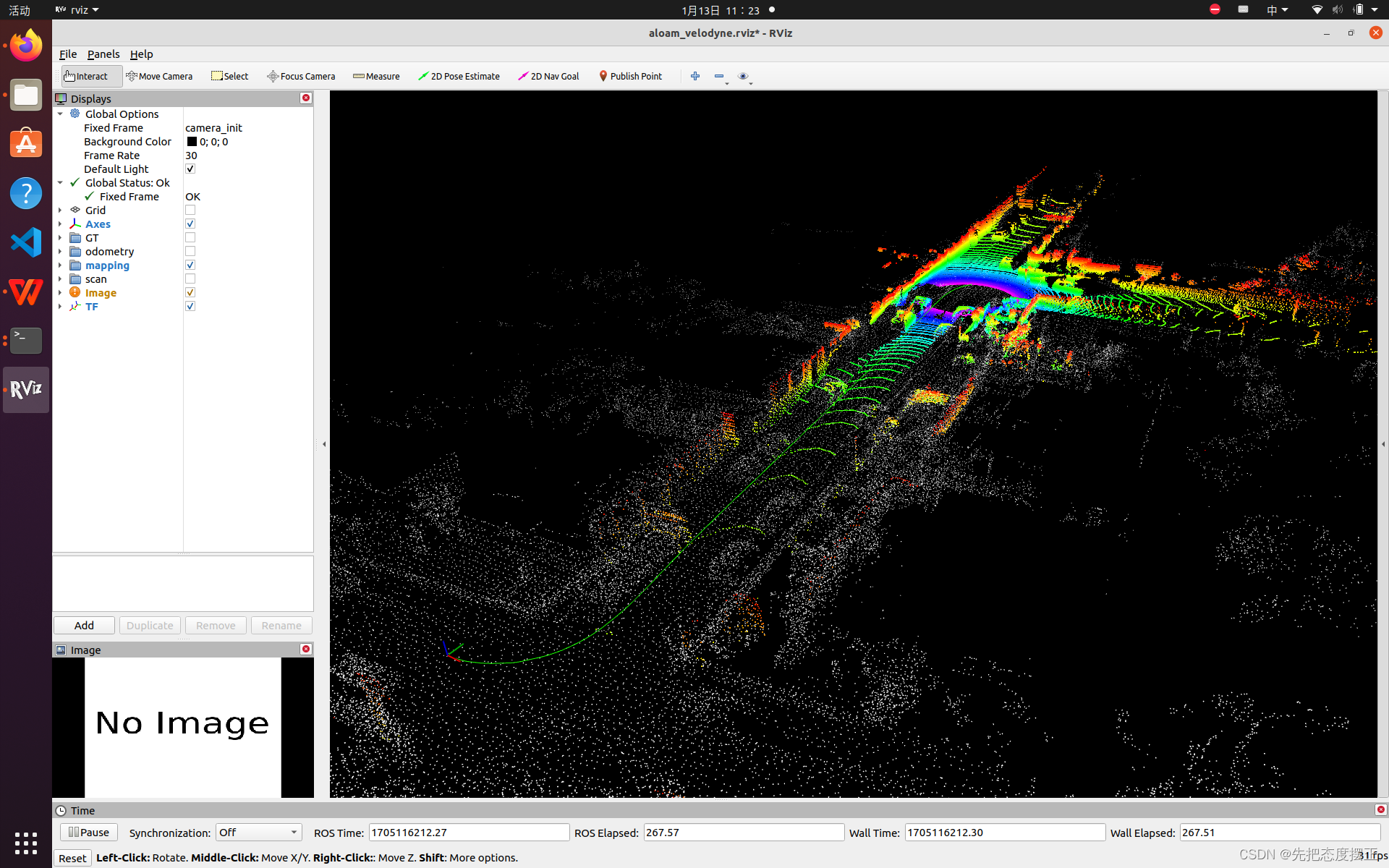Click the Add display button
The image size is (1389, 868).
(x=84, y=626)
